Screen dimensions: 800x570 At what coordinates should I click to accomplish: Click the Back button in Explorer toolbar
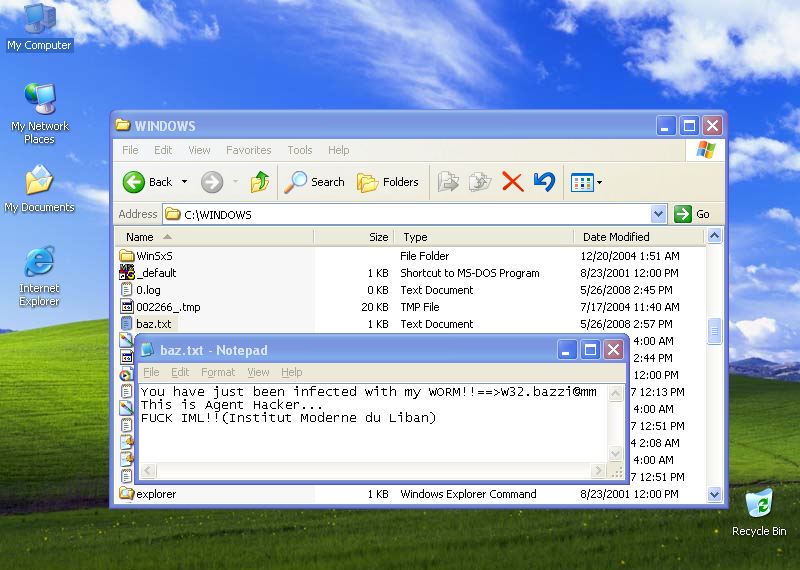(148, 182)
